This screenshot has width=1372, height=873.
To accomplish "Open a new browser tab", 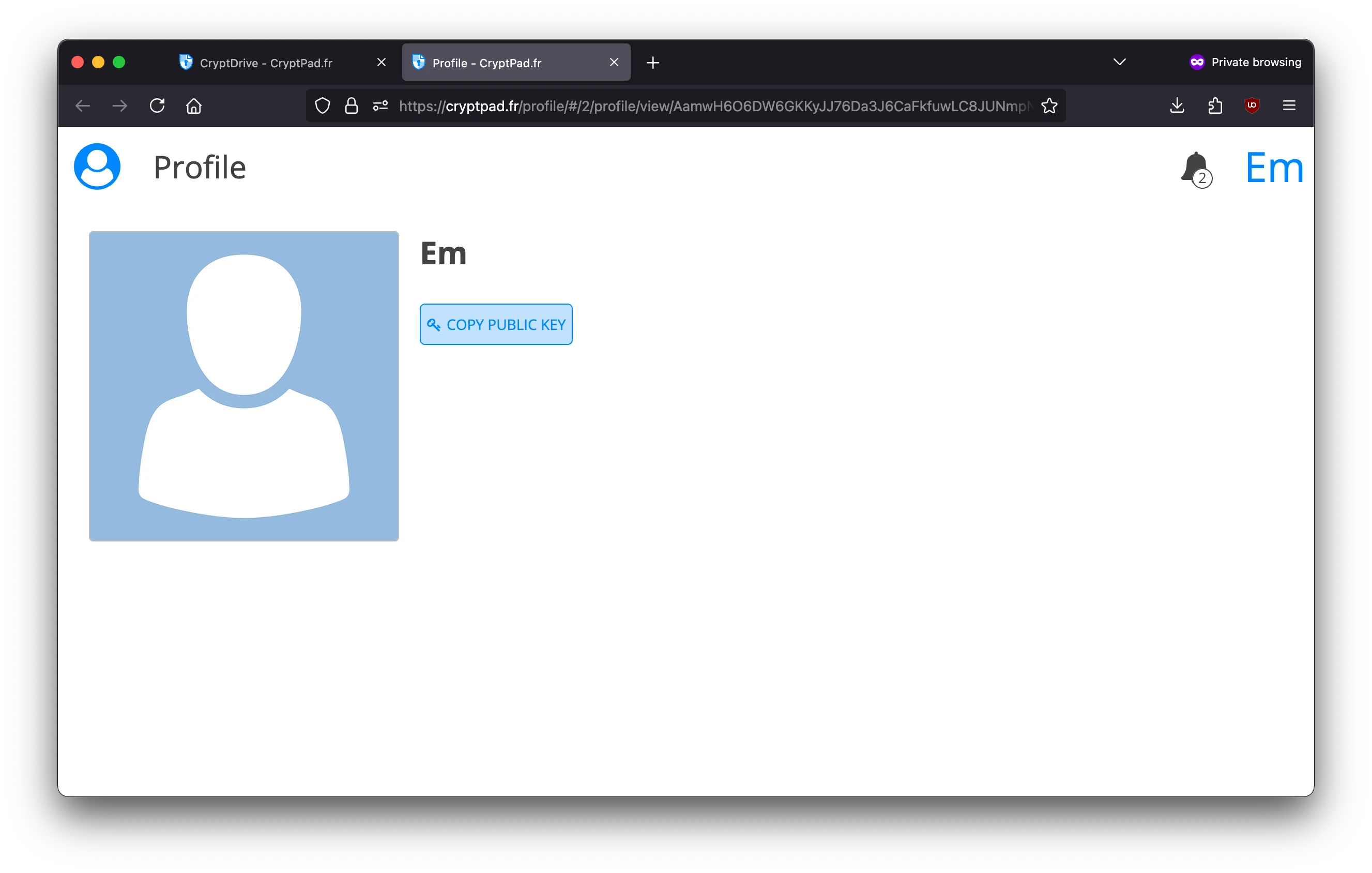I will (x=652, y=63).
